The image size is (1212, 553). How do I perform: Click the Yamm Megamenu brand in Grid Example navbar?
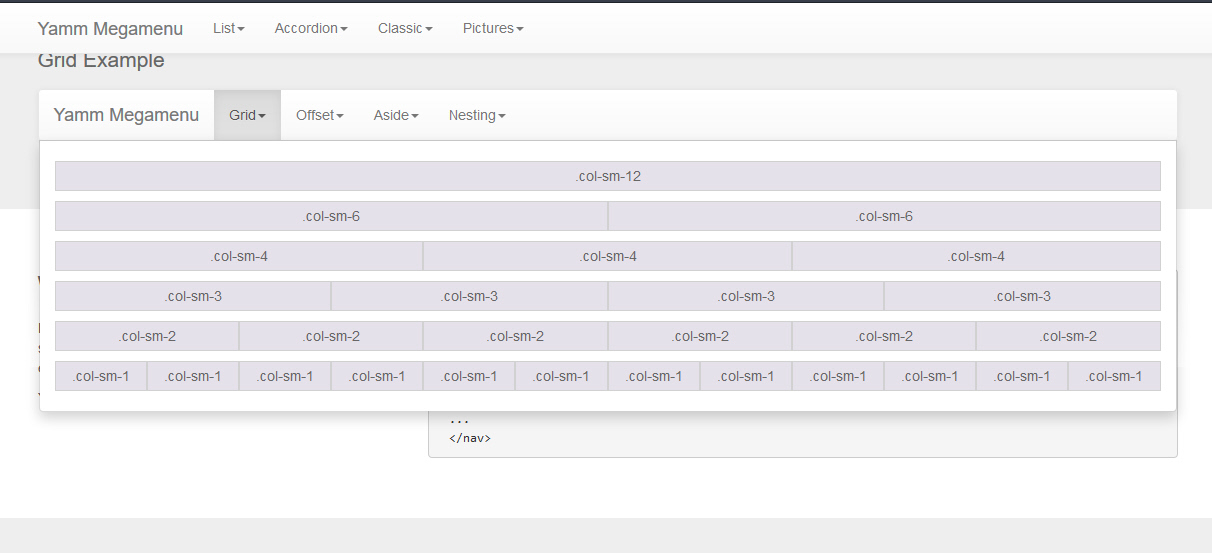126,115
